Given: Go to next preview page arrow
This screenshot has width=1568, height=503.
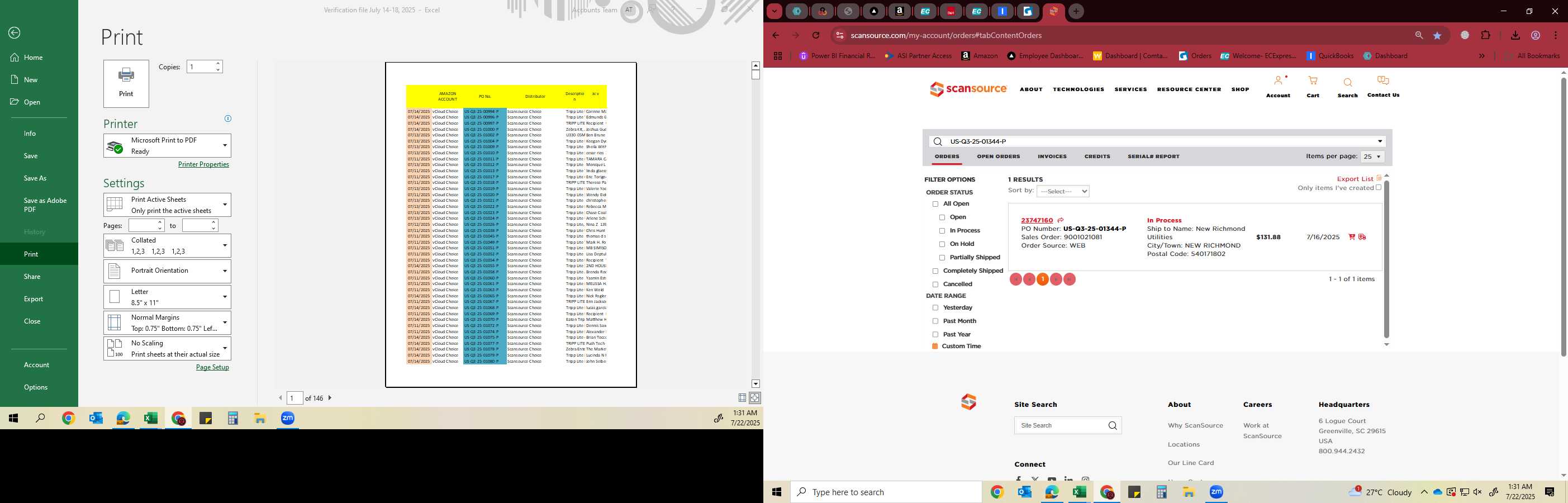Looking at the screenshot, I should 330,398.
